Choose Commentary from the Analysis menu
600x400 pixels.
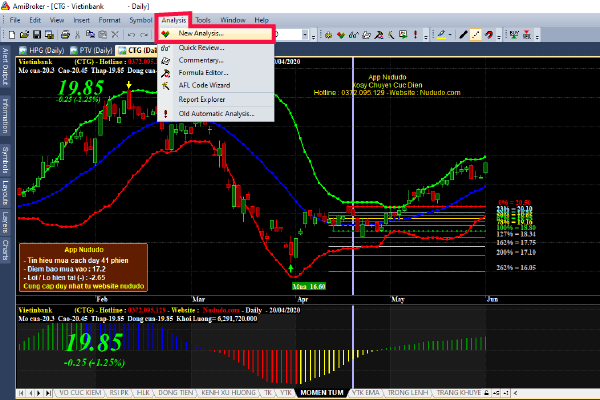(216, 60)
